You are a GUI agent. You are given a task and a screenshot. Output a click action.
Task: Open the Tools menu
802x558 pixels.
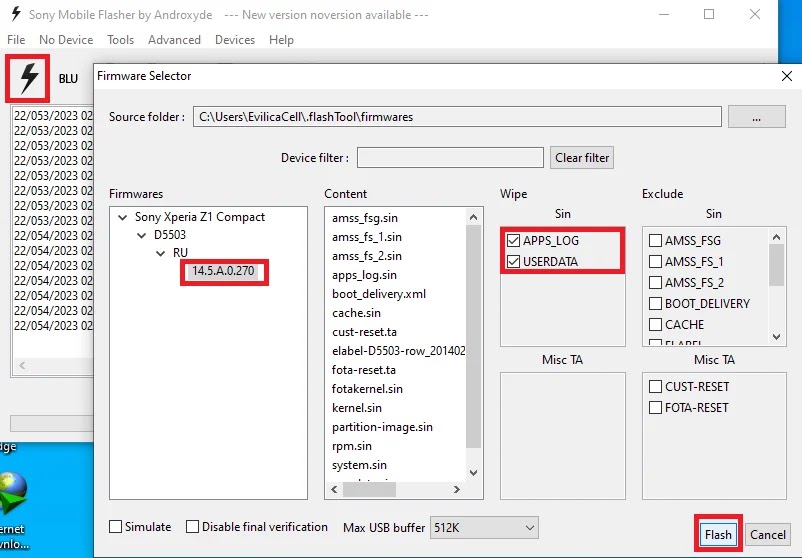(x=121, y=40)
